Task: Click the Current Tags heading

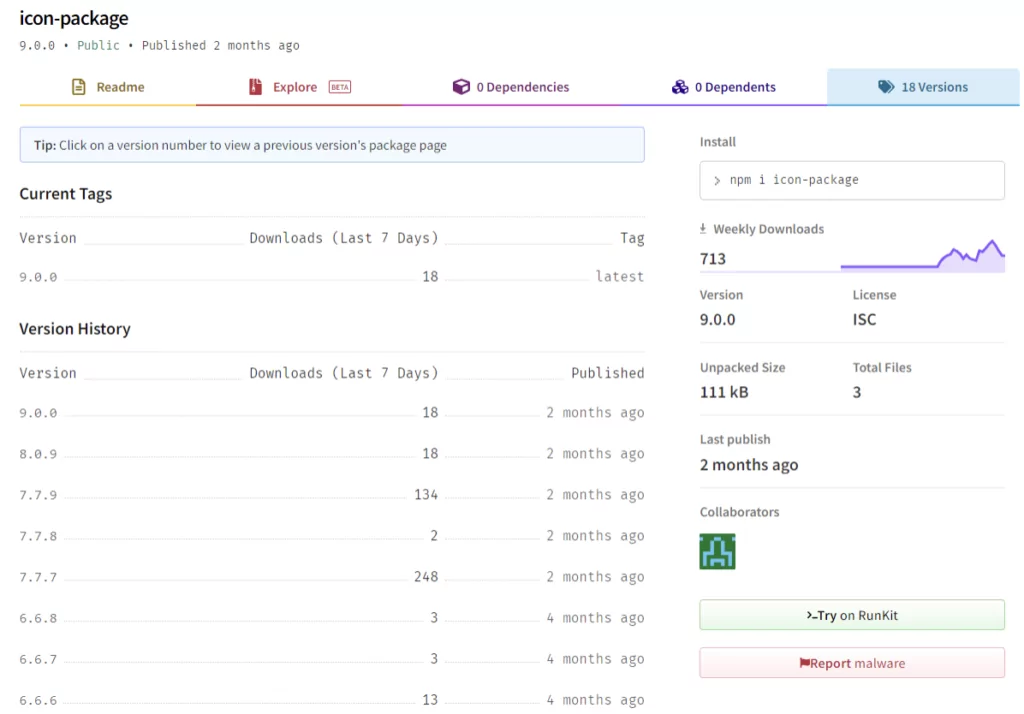Action: 65,194
